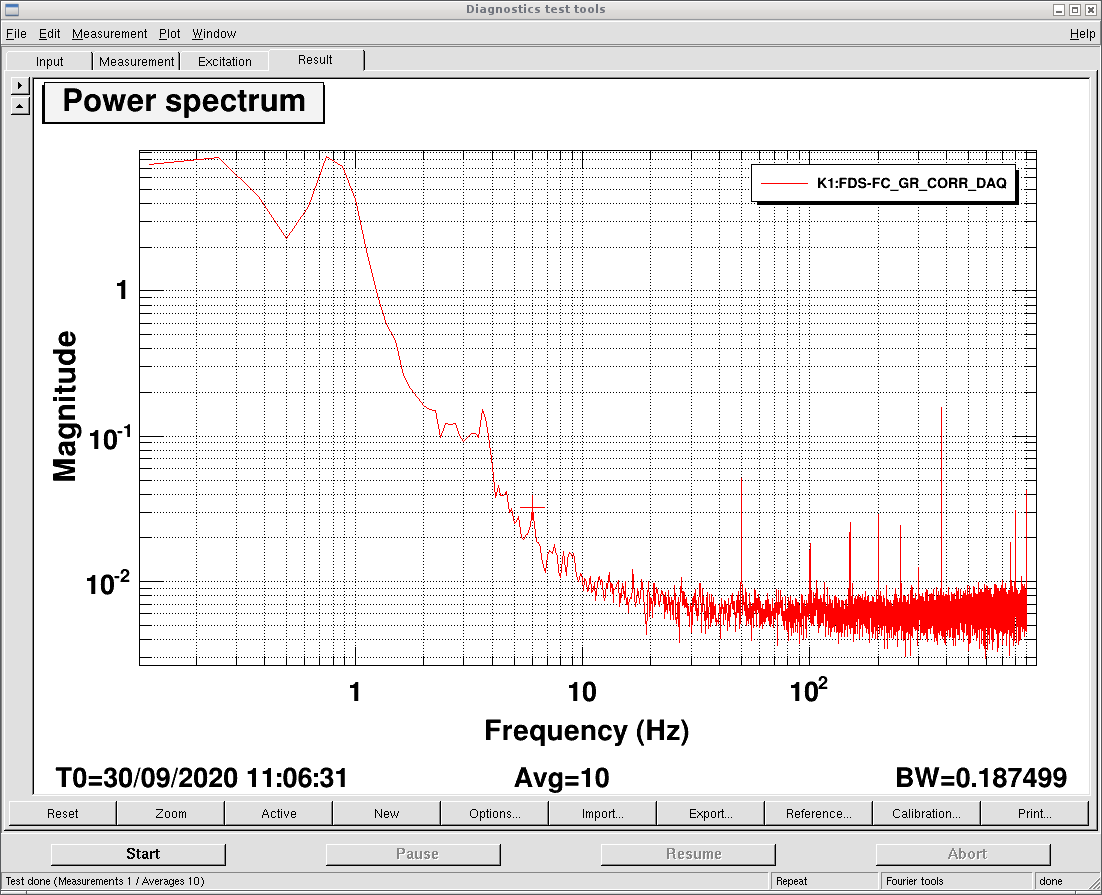
Task: Click the Reset plot button
Action: point(63,813)
